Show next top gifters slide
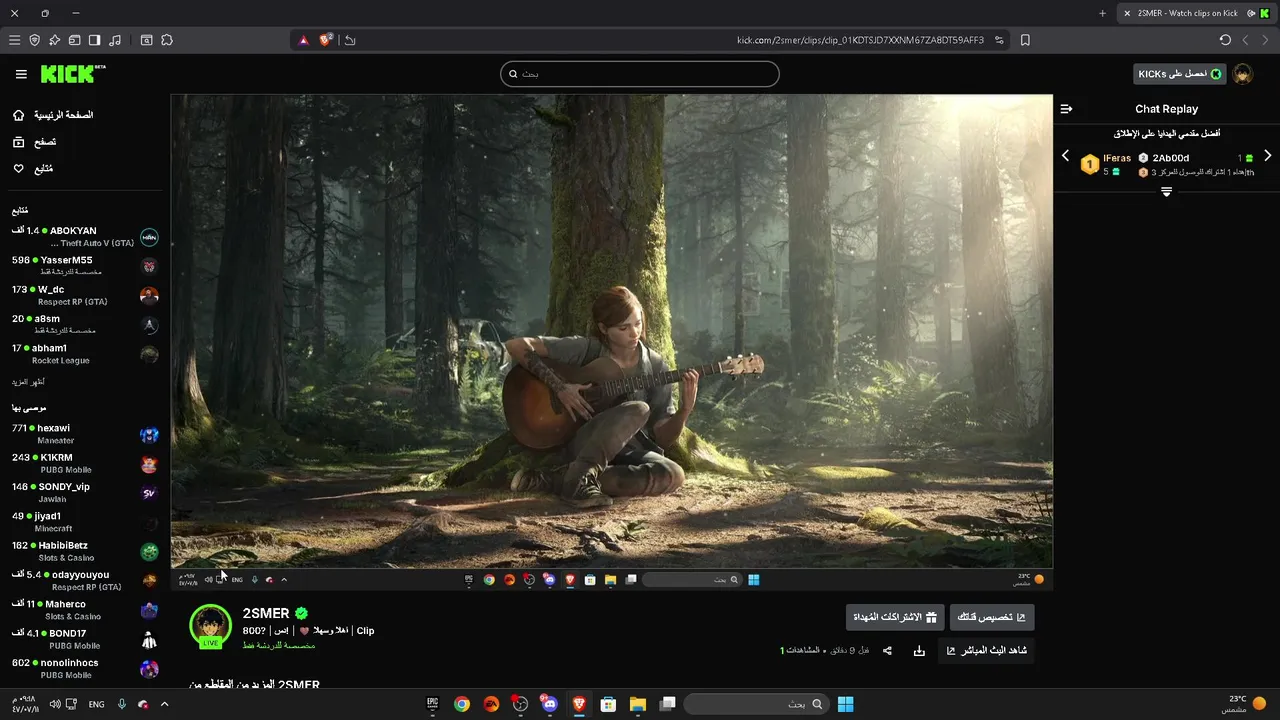 pyautogui.click(x=1267, y=156)
